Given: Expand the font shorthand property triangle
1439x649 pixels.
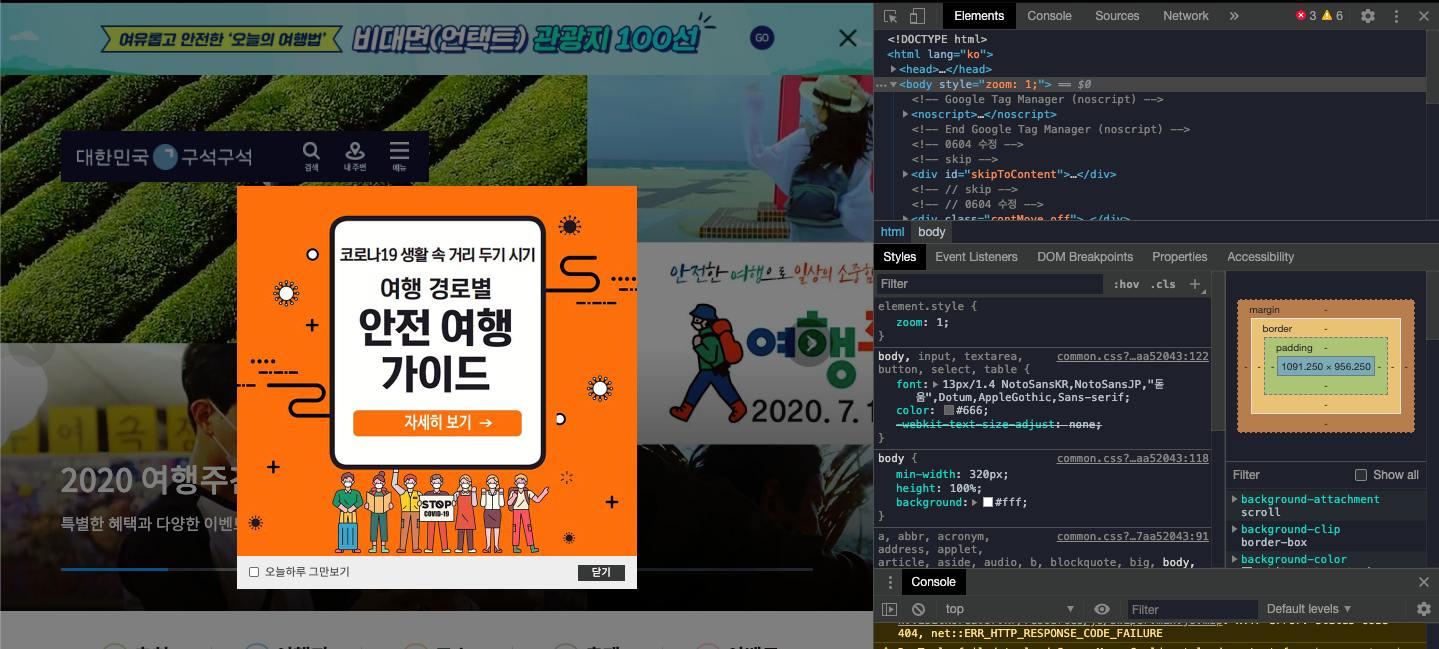Looking at the screenshot, I should 936,384.
